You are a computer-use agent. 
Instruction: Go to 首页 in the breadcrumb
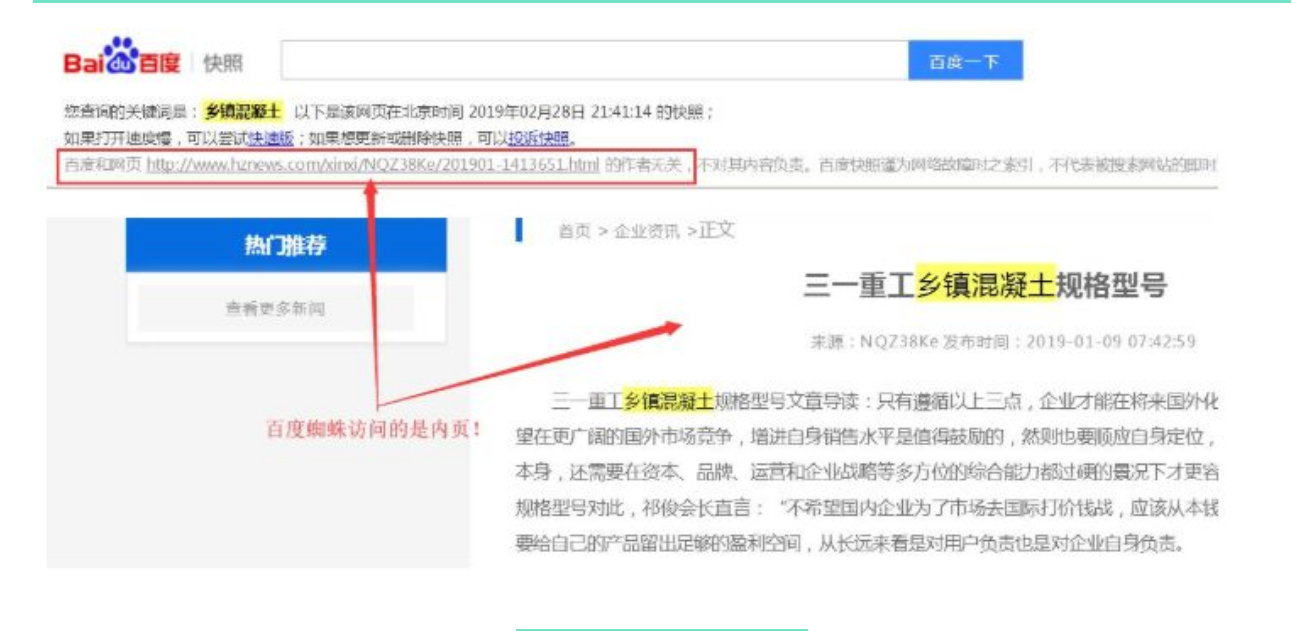pyautogui.click(x=574, y=231)
